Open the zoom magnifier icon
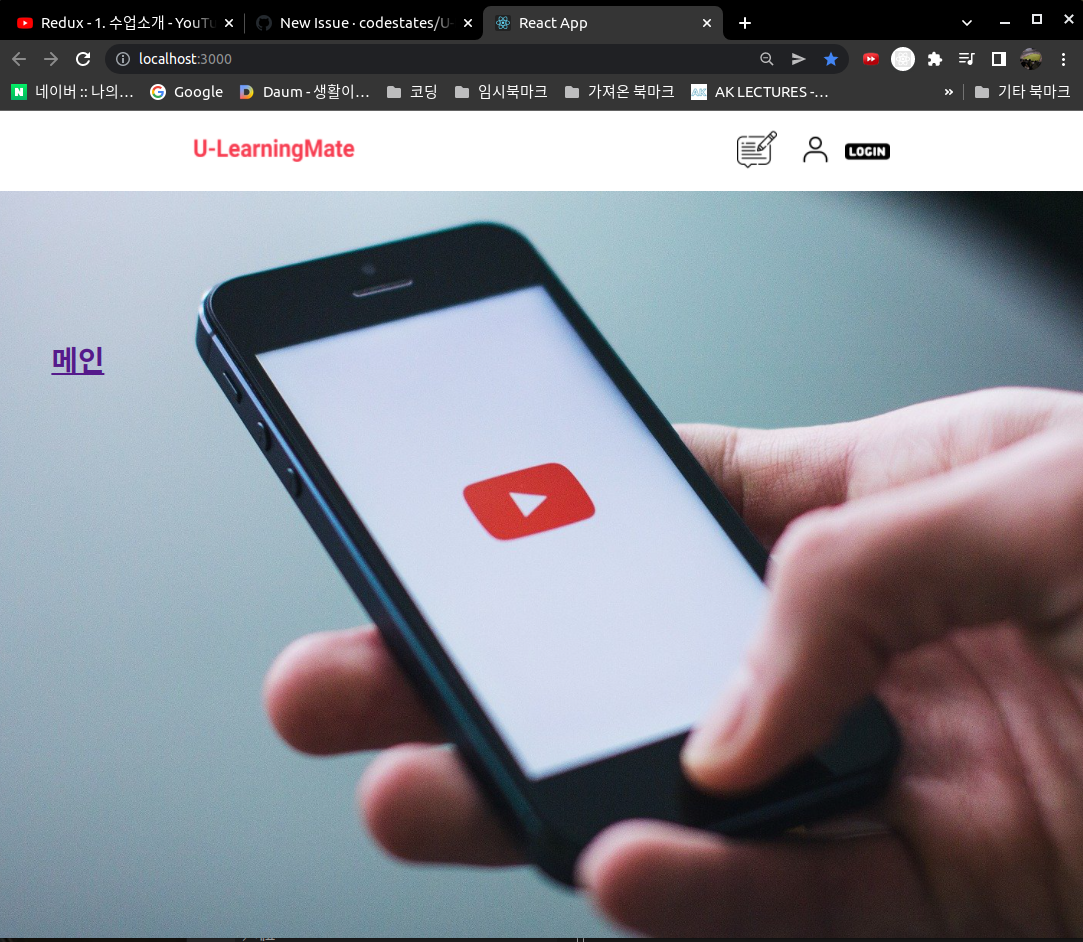The height and width of the screenshot is (942, 1083). (767, 59)
